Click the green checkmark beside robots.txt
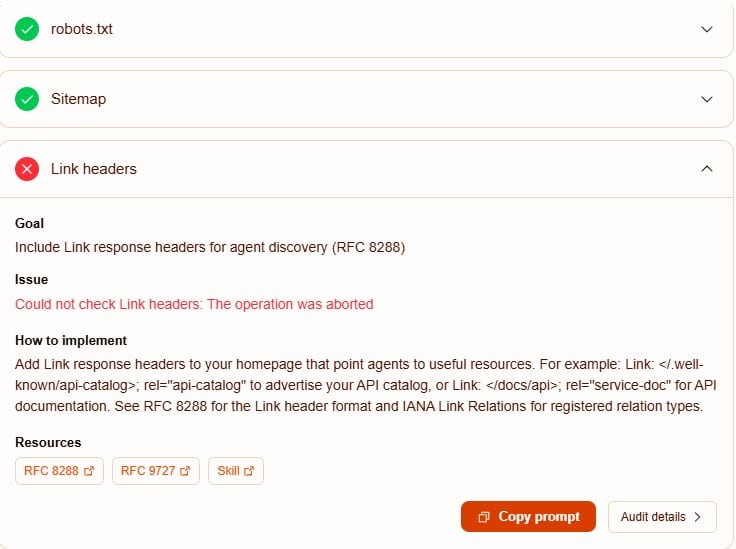Viewport: 736px width, 549px height. click(x=27, y=29)
